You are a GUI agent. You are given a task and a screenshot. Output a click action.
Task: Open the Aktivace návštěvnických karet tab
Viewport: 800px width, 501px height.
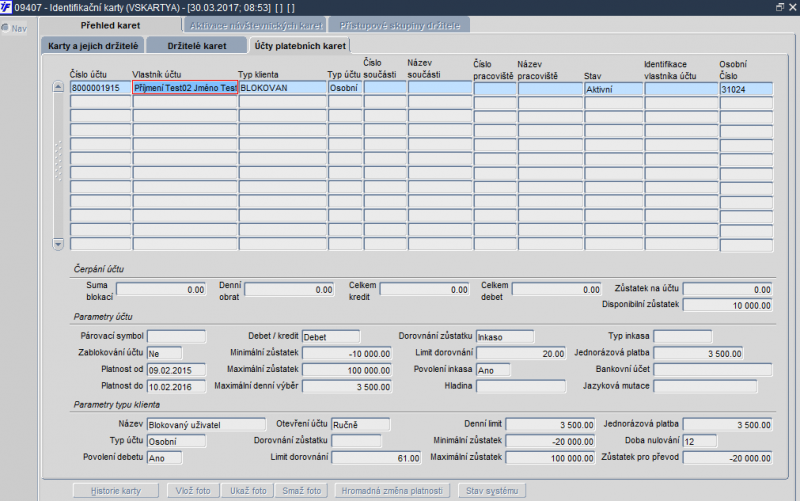(256, 24)
